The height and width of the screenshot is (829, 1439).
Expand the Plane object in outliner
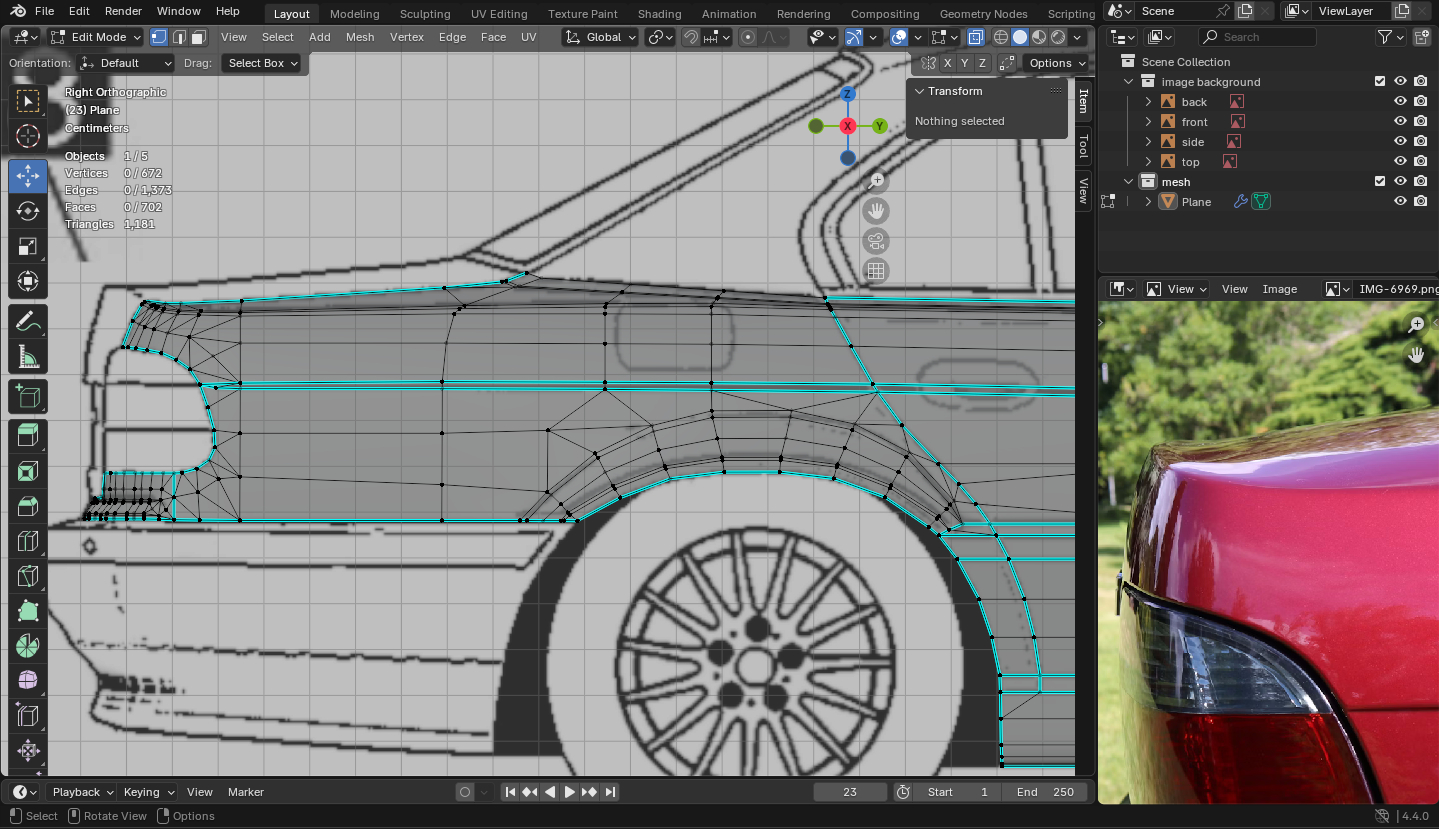click(1148, 202)
